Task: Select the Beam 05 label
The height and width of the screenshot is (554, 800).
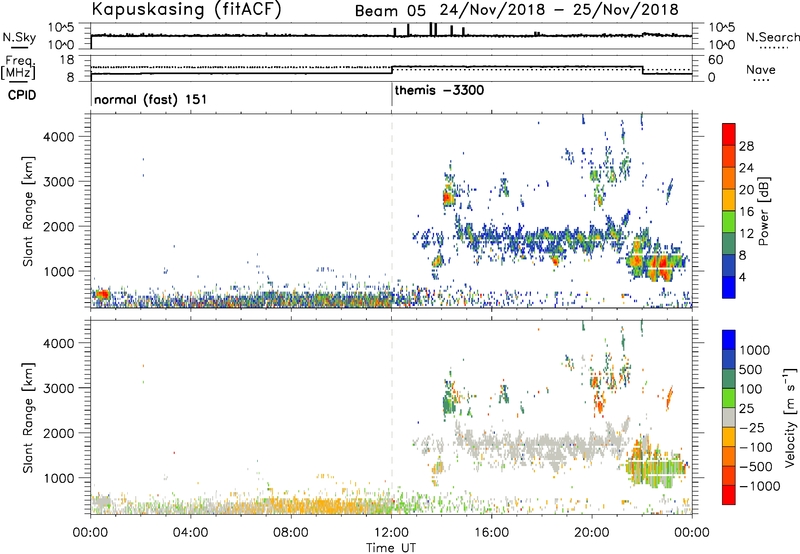Action: 390,11
